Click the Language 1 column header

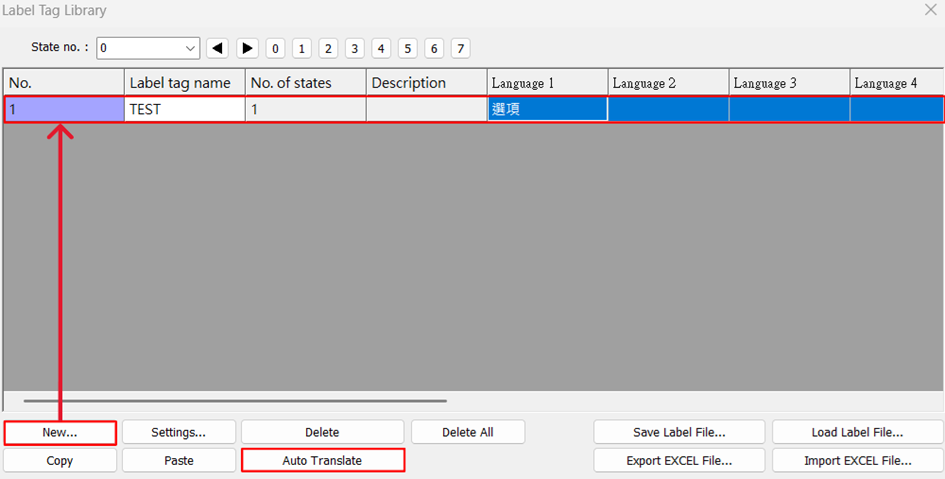coord(547,83)
